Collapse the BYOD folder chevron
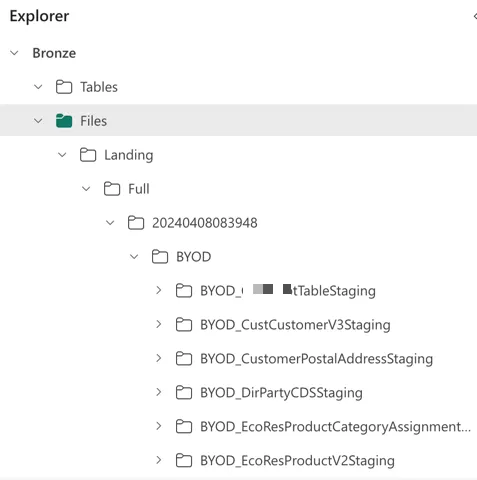 pyautogui.click(x=134, y=257)
